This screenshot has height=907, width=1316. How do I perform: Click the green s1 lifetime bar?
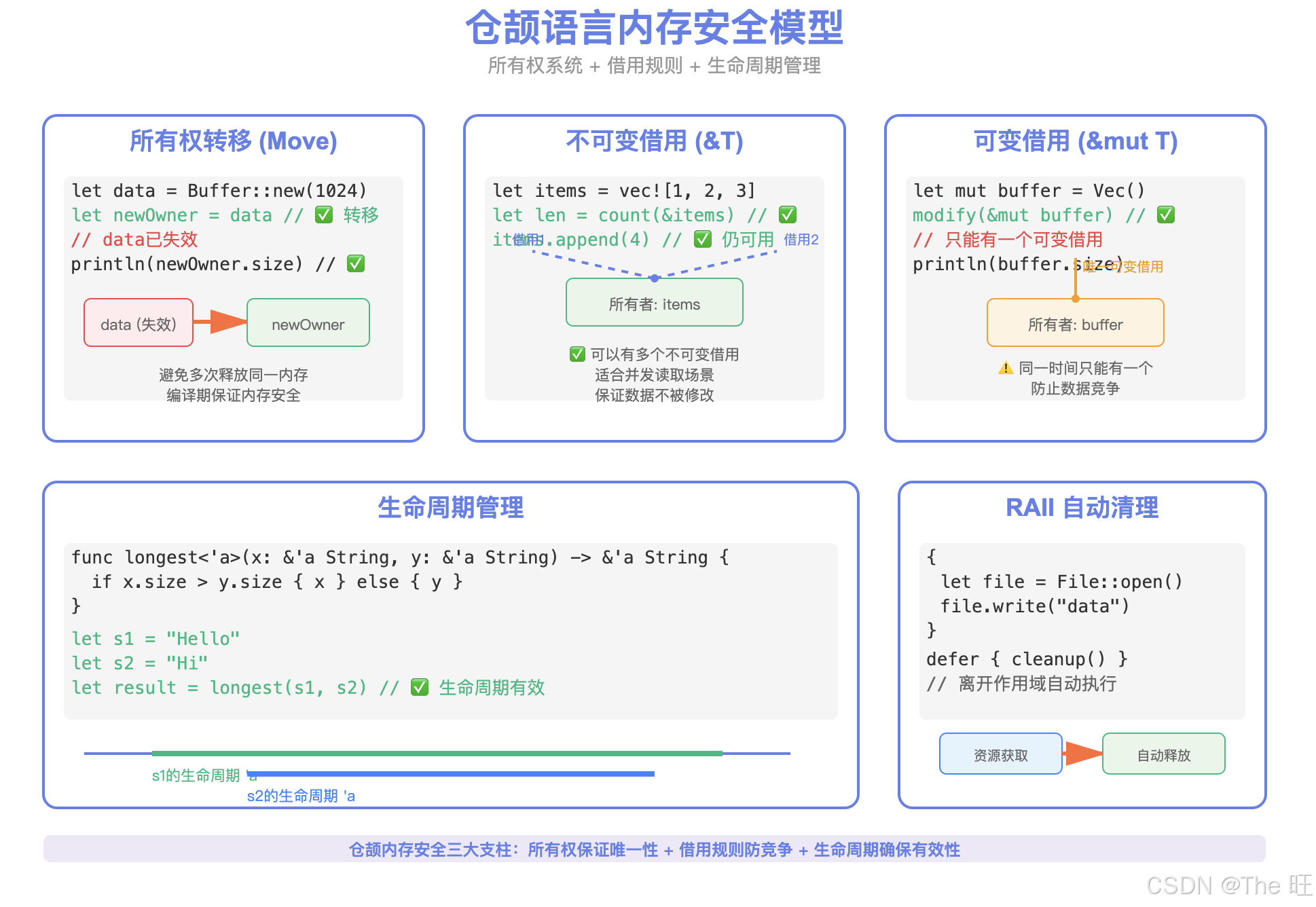click(x=436, y=754)
